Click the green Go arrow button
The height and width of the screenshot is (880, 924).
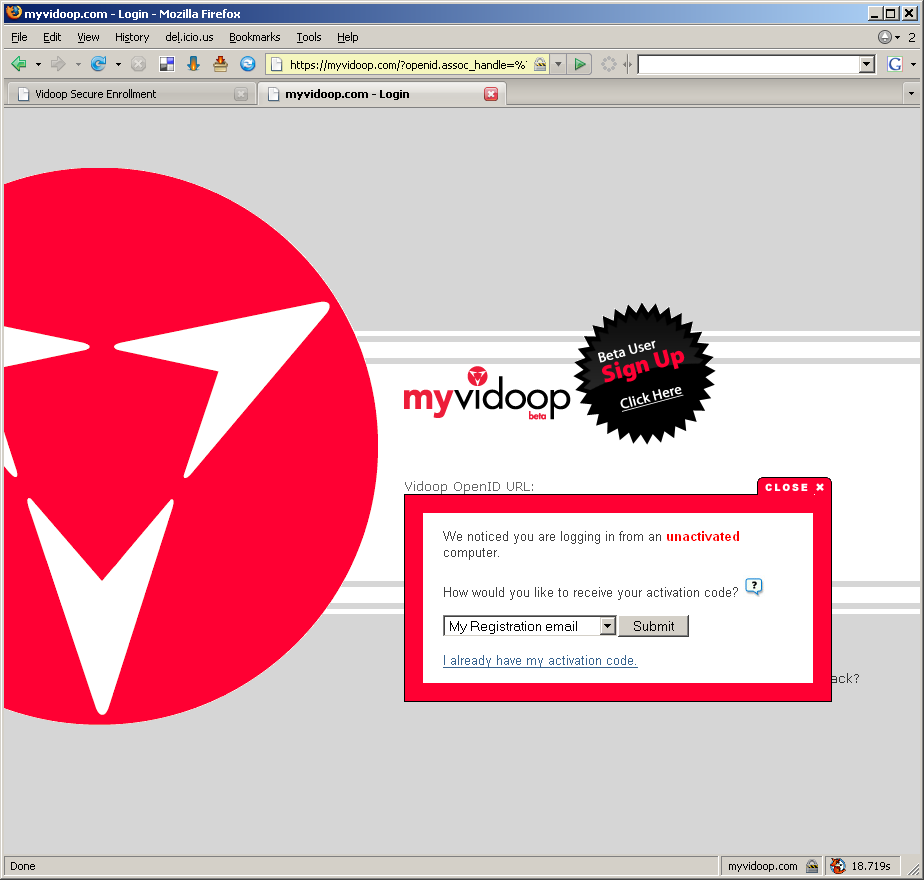[x=580, y=64]
